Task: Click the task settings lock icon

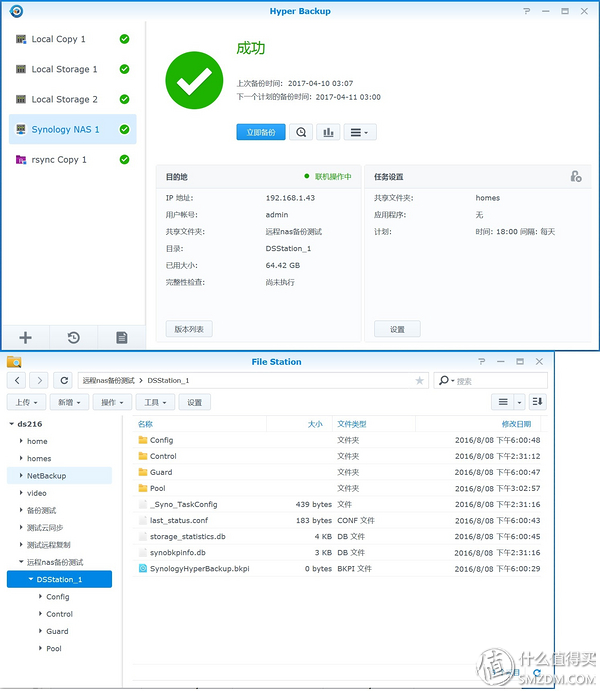Action: 576,177
